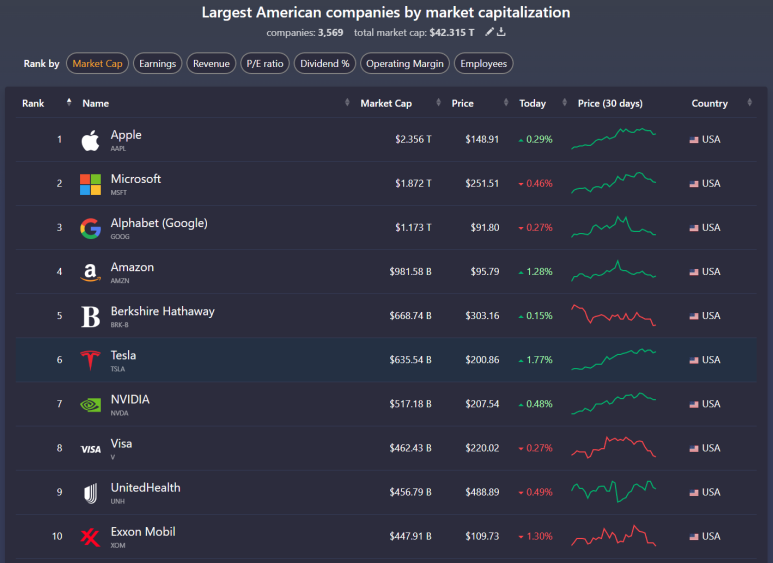Click the USA flag in Amazon row
The width and height of the screenshot is (773, 563).
(694, 272)
